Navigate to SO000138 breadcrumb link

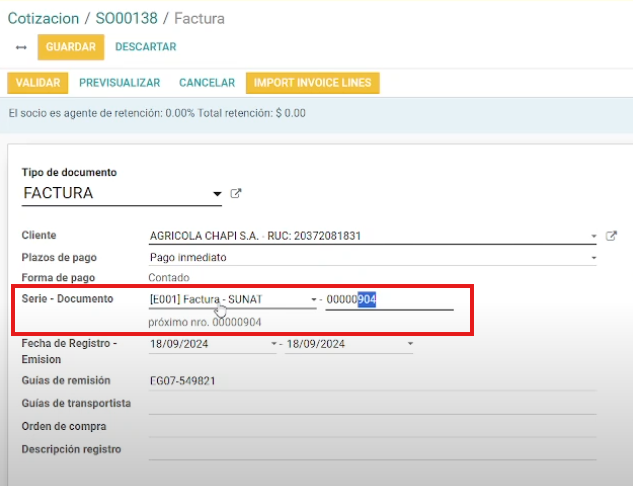tap(132, 18)
